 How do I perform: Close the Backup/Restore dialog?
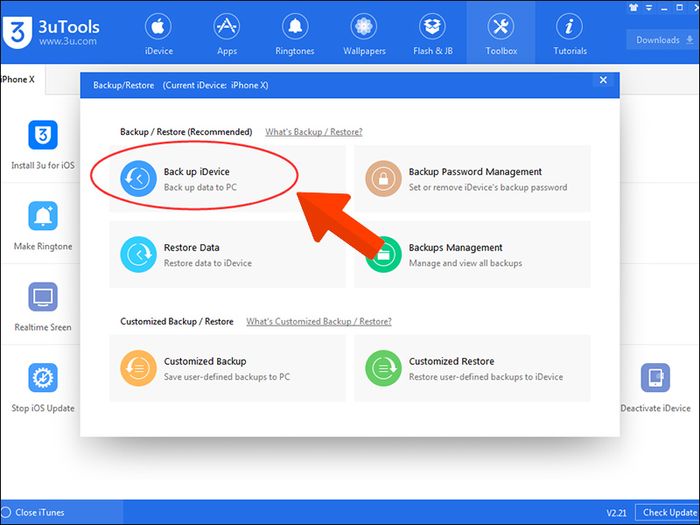click(x=603, y=80)
